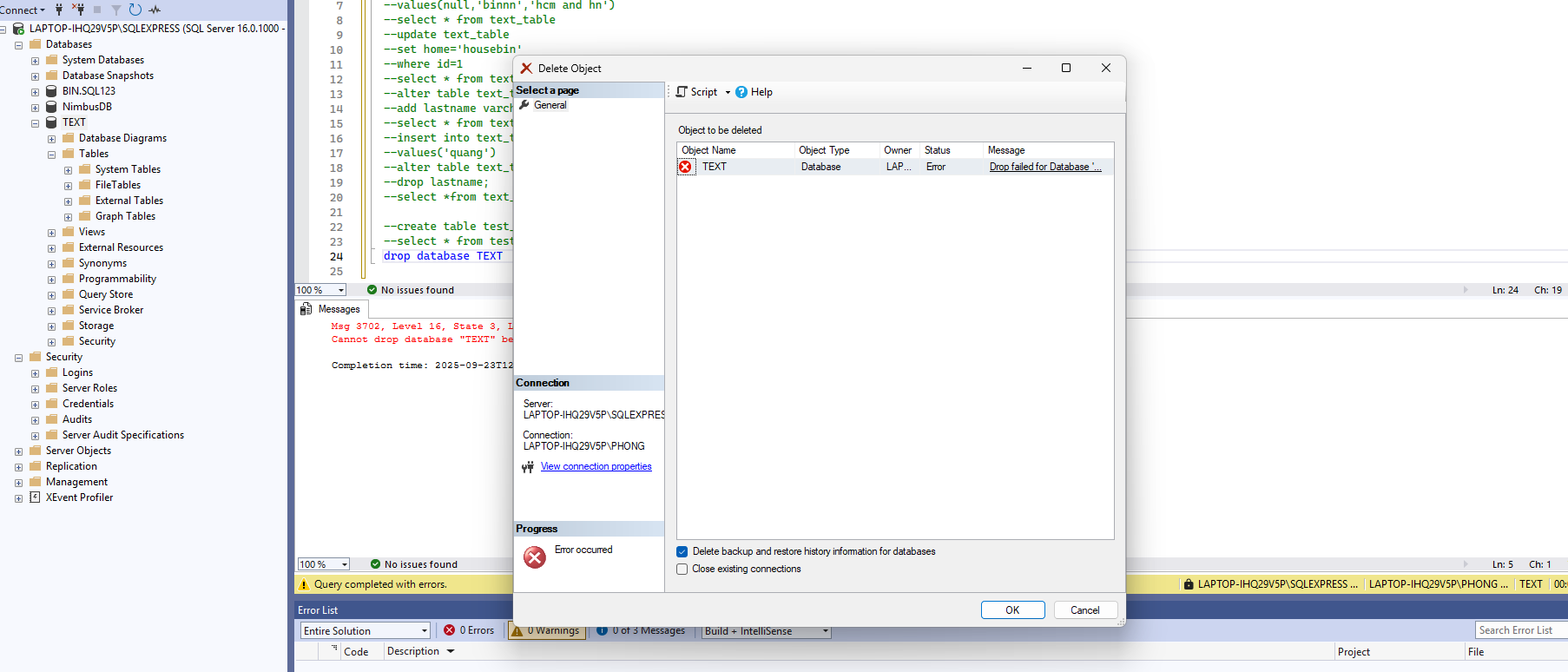Viewport: 1568px width, 672px height.
Task: Click the Script icon in Delete Object dialog
Action: tap(682, 92)
